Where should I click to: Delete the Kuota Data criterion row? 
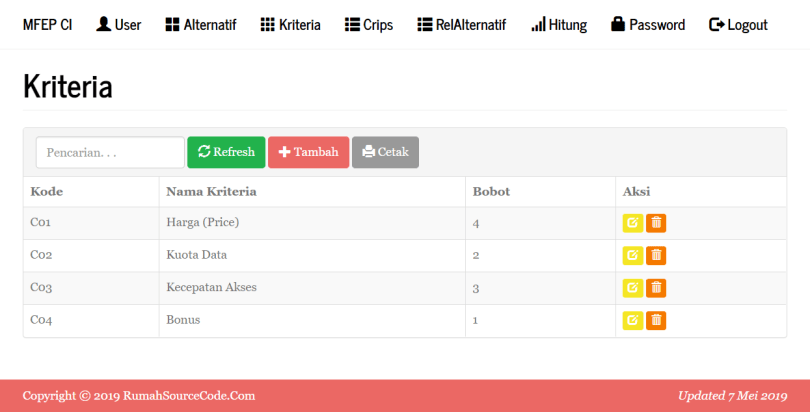[656, 255]
